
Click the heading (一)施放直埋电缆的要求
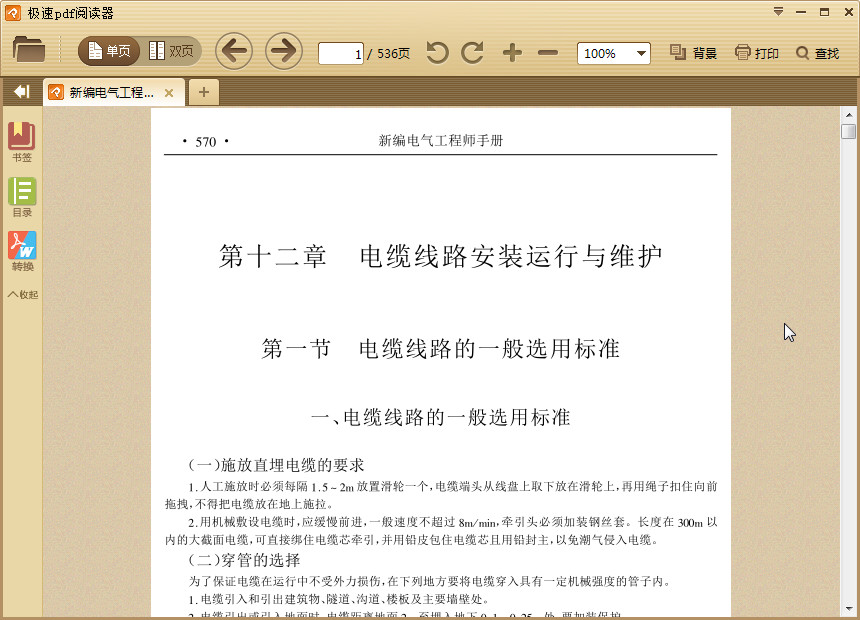pyautogui.click(x=276, y=465)
